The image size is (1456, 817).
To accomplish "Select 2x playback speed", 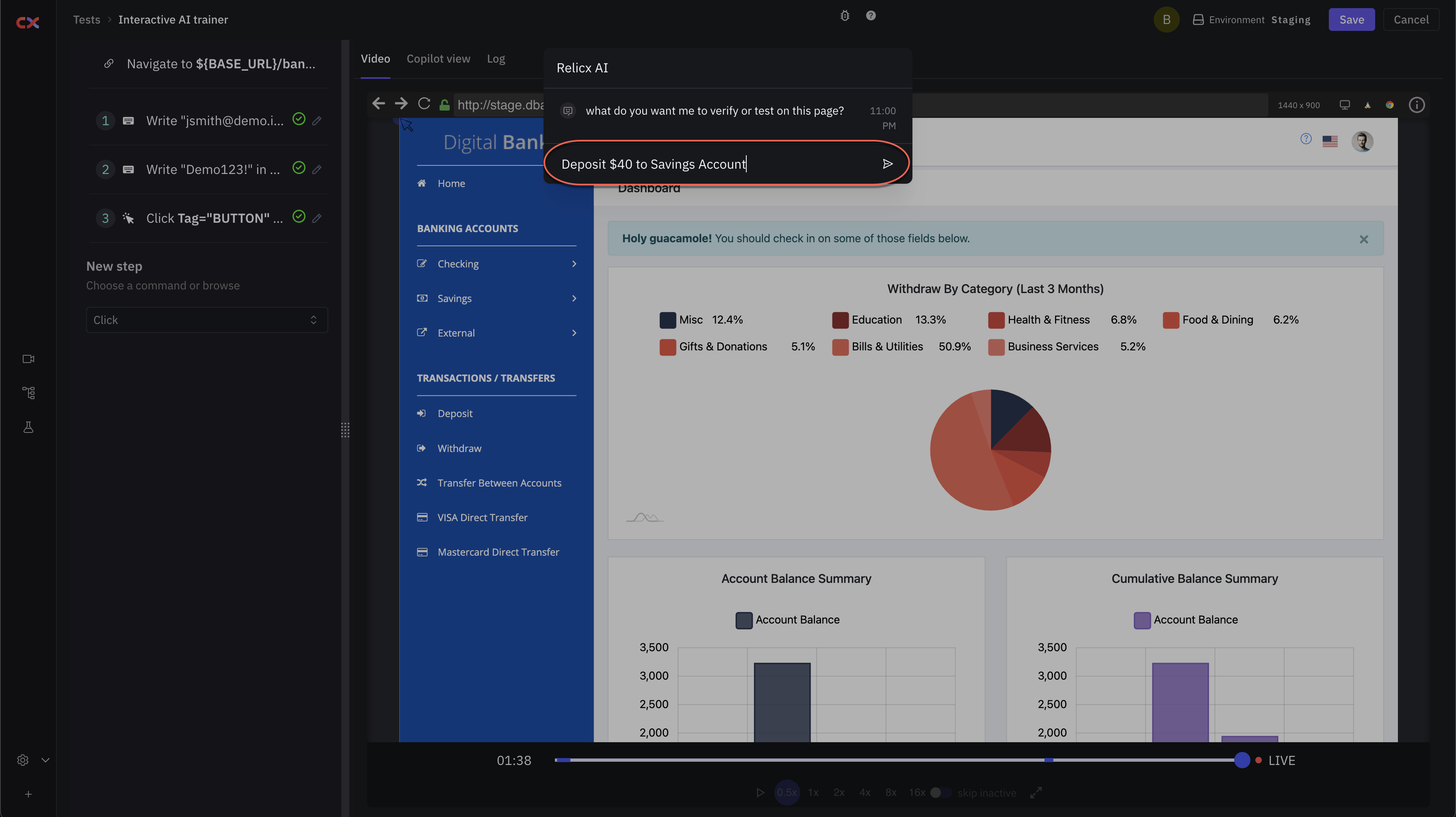I will [839, 793].
